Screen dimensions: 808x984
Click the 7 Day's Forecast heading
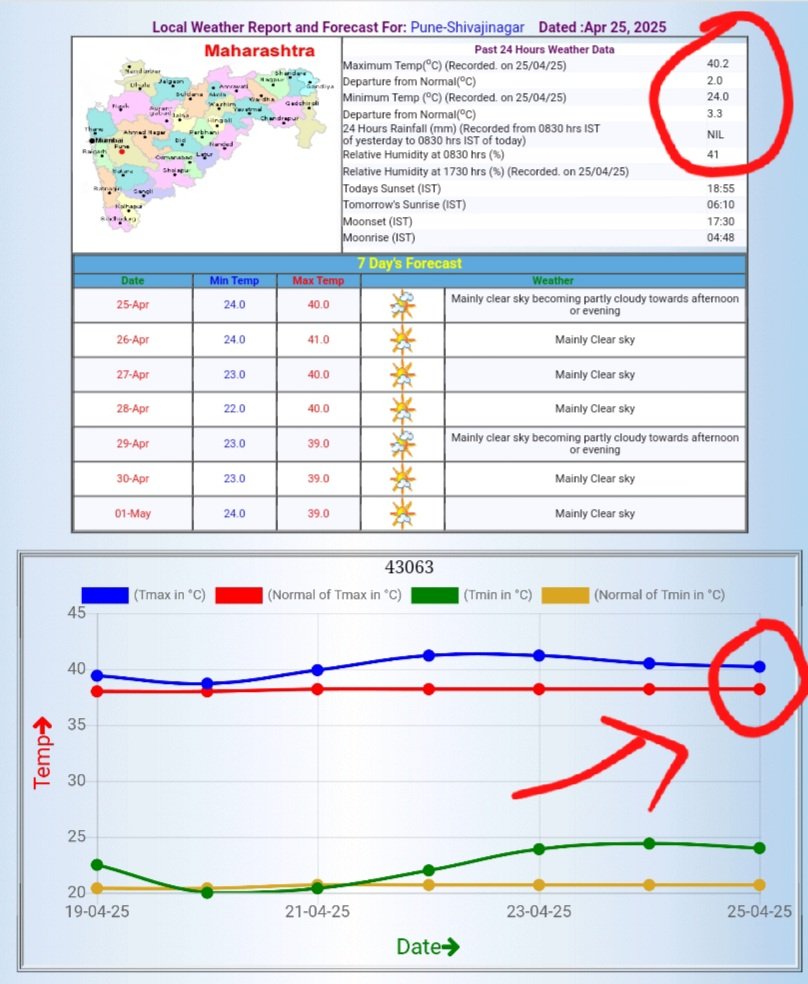409,264
